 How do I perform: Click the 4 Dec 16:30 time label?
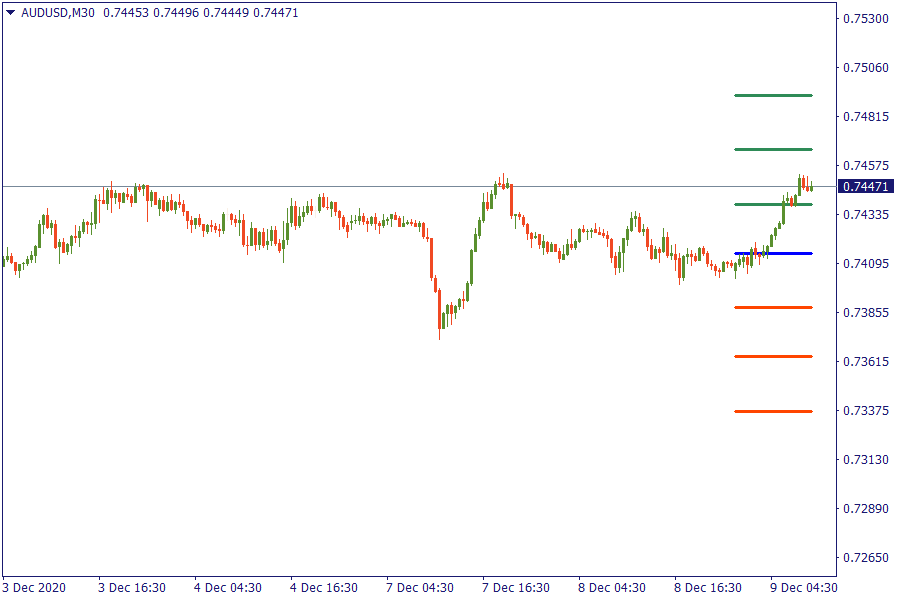[x=324, y=587]
